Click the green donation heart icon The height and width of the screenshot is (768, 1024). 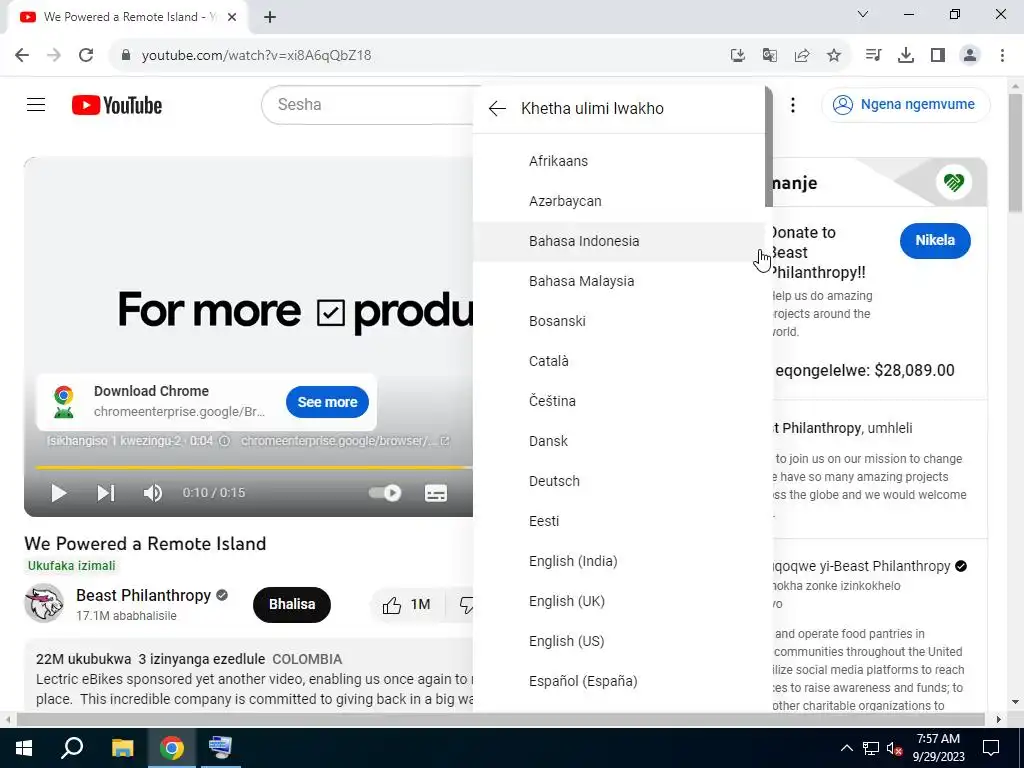(953, 182)
